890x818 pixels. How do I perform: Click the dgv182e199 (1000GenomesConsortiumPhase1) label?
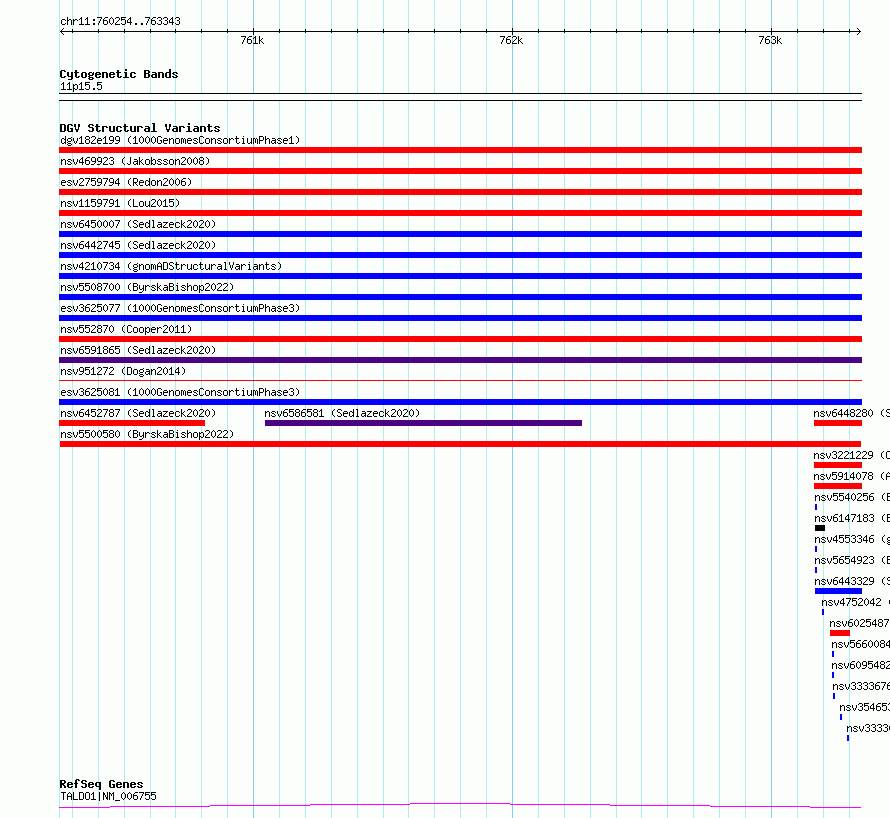click(180, 140)
